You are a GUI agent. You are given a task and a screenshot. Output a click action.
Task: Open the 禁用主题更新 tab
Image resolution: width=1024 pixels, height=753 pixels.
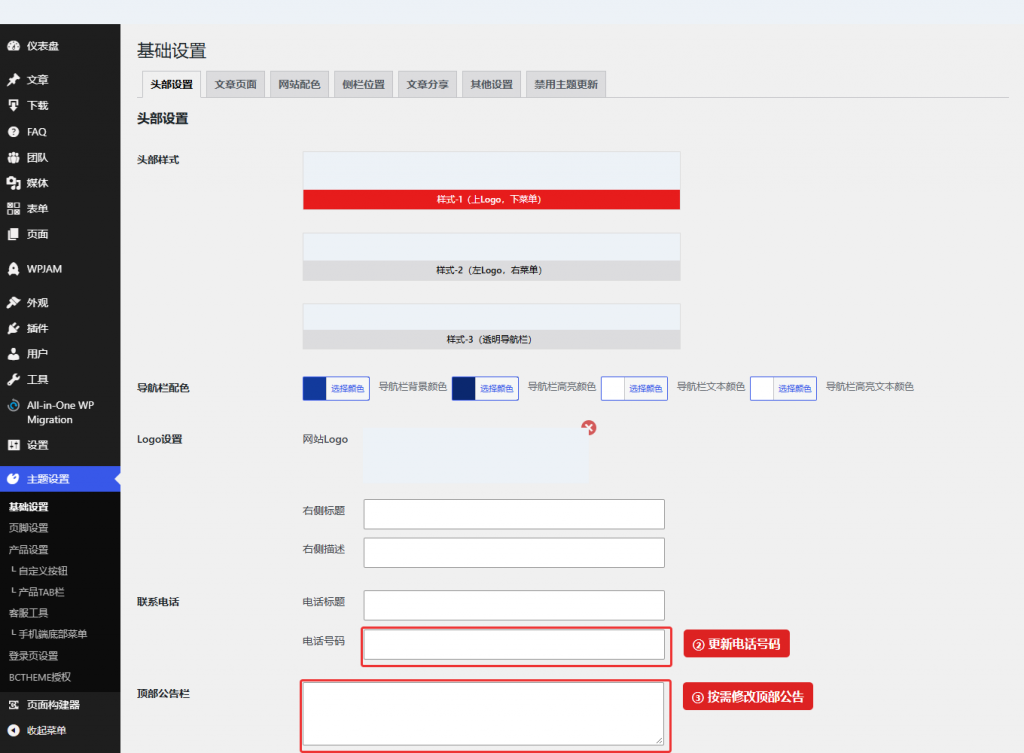click(x=566, y=84)
